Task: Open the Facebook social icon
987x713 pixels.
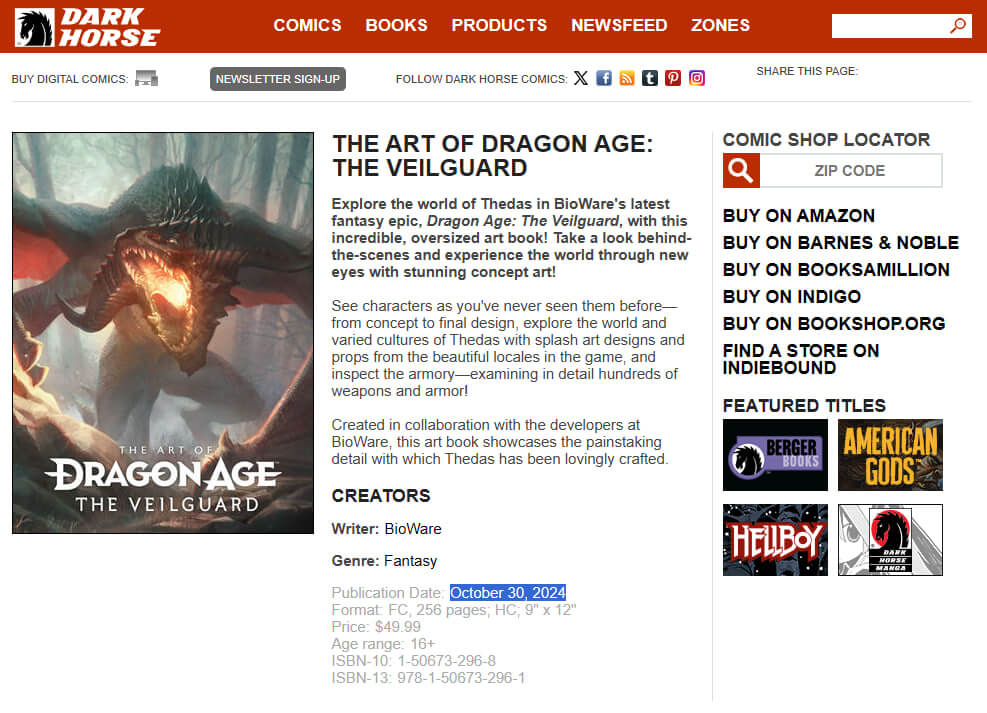Action: (x=604, y=78)
